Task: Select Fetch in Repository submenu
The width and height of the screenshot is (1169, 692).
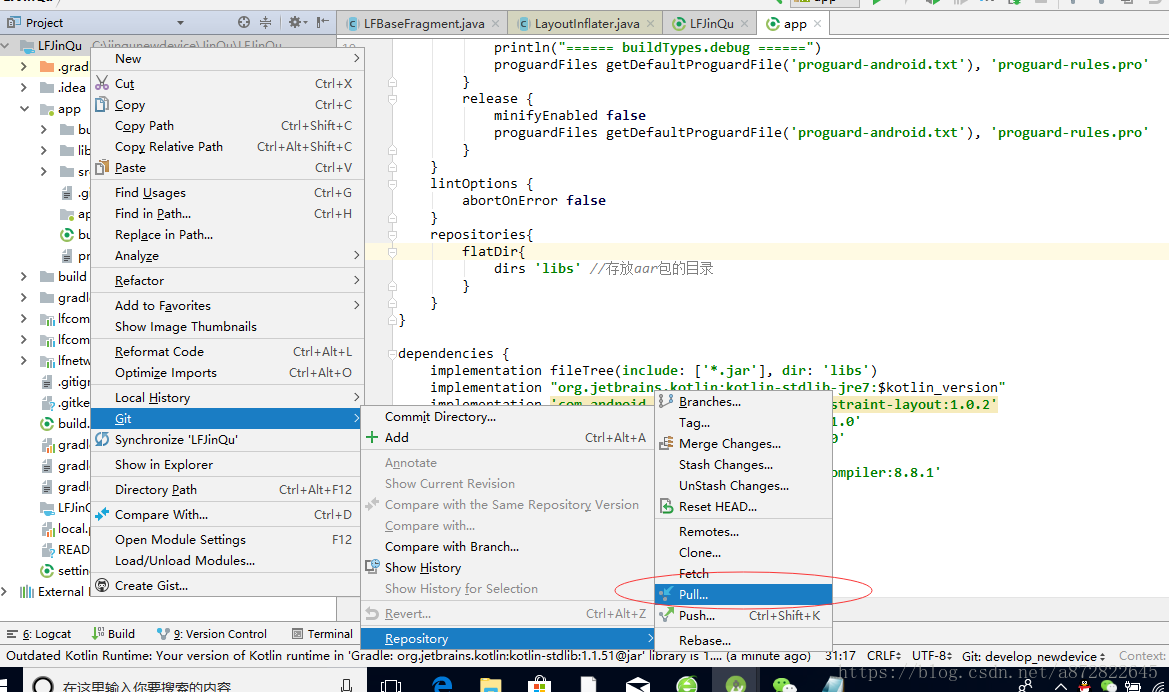Action: point(743,573)
